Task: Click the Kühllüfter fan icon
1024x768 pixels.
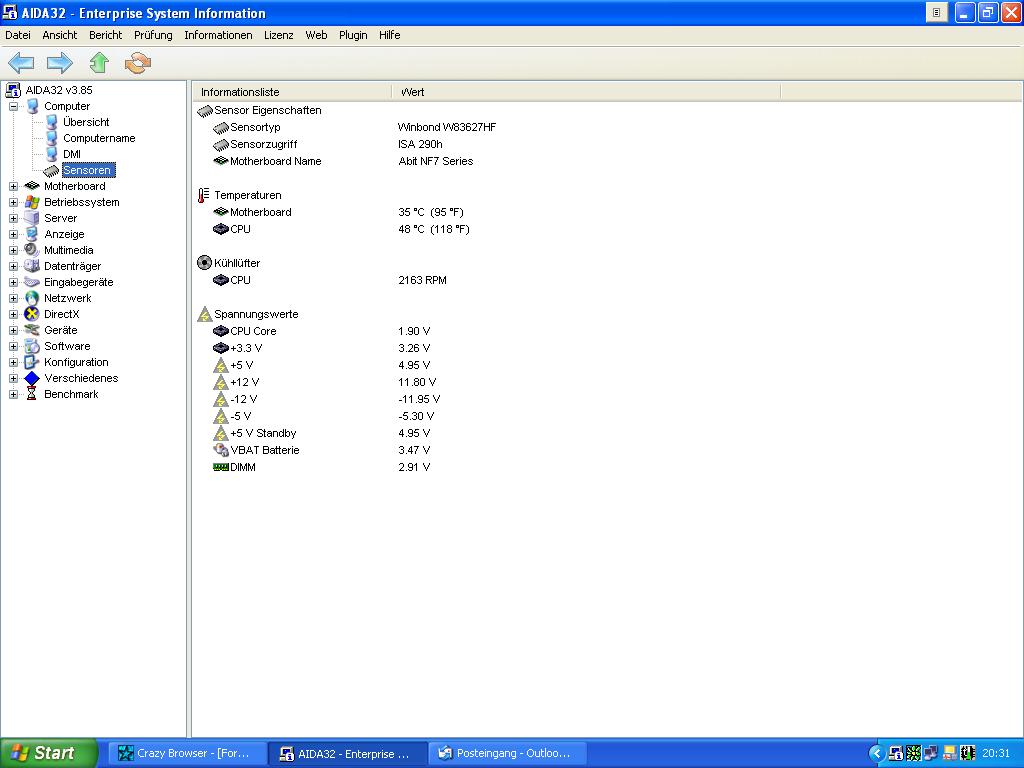Action: 204,263
